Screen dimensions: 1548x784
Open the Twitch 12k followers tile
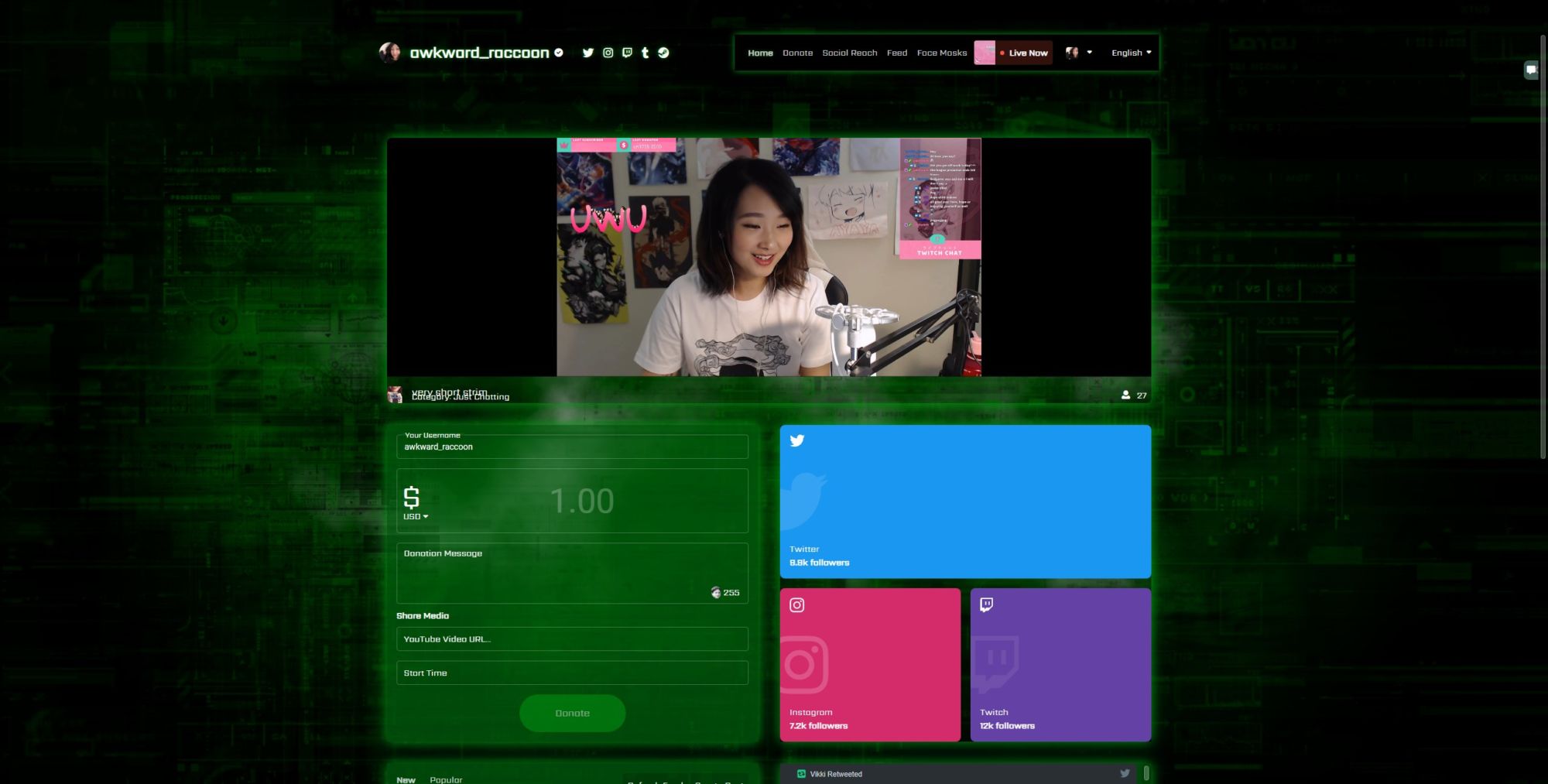point(1060,664)
